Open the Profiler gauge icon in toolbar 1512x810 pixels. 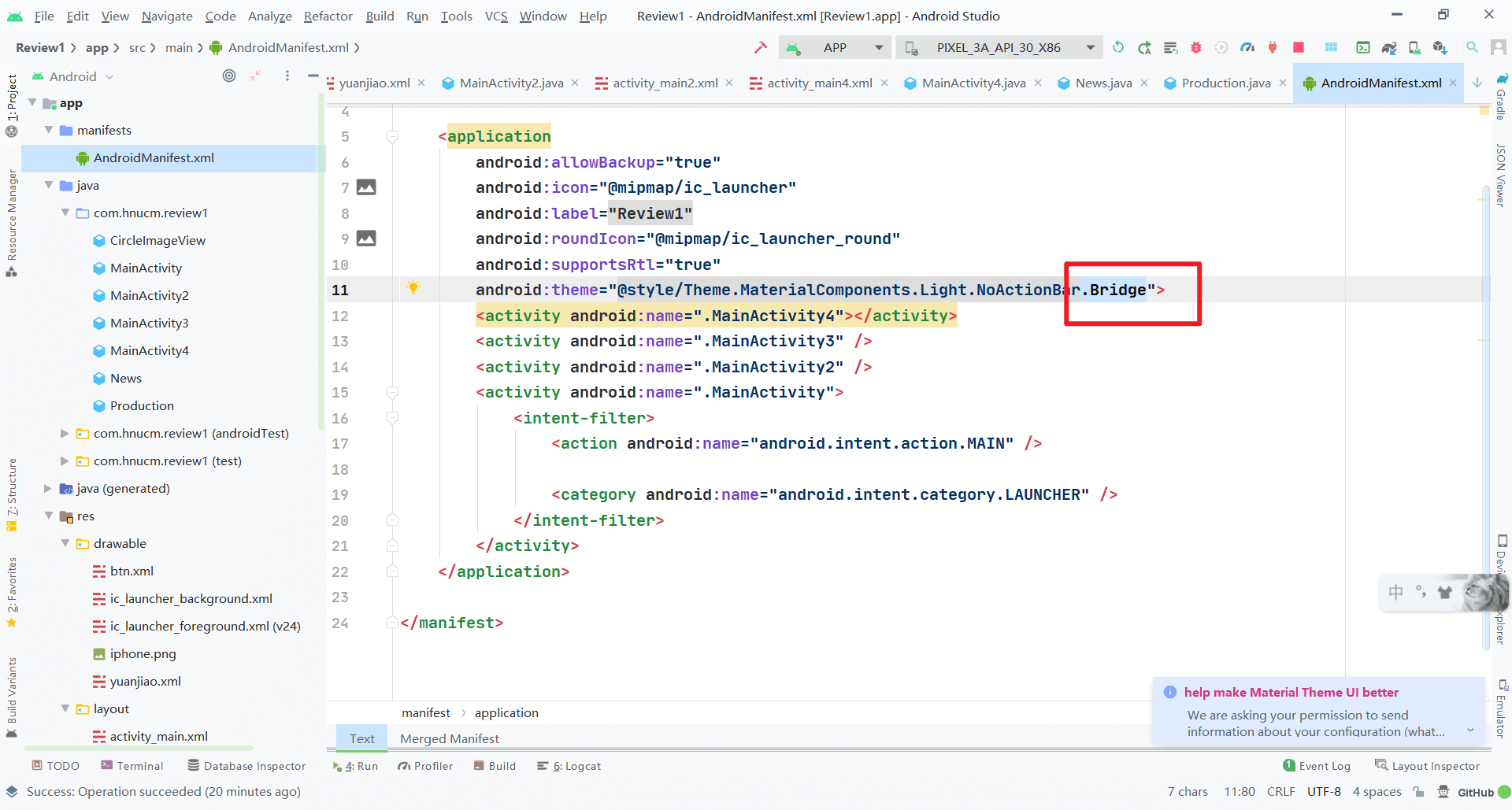click(1247, 48)
